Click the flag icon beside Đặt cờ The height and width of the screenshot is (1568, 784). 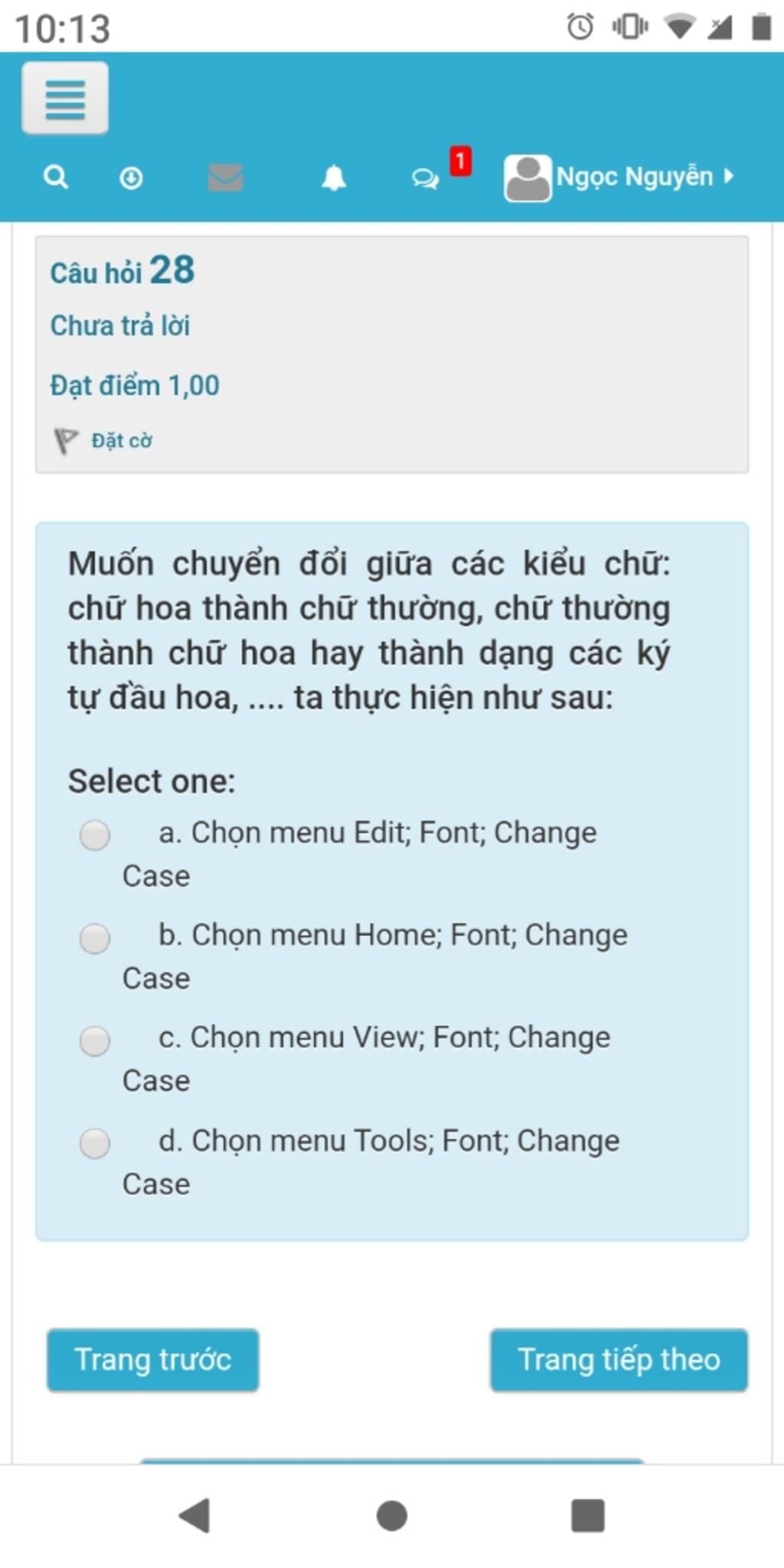pos(66,441)
